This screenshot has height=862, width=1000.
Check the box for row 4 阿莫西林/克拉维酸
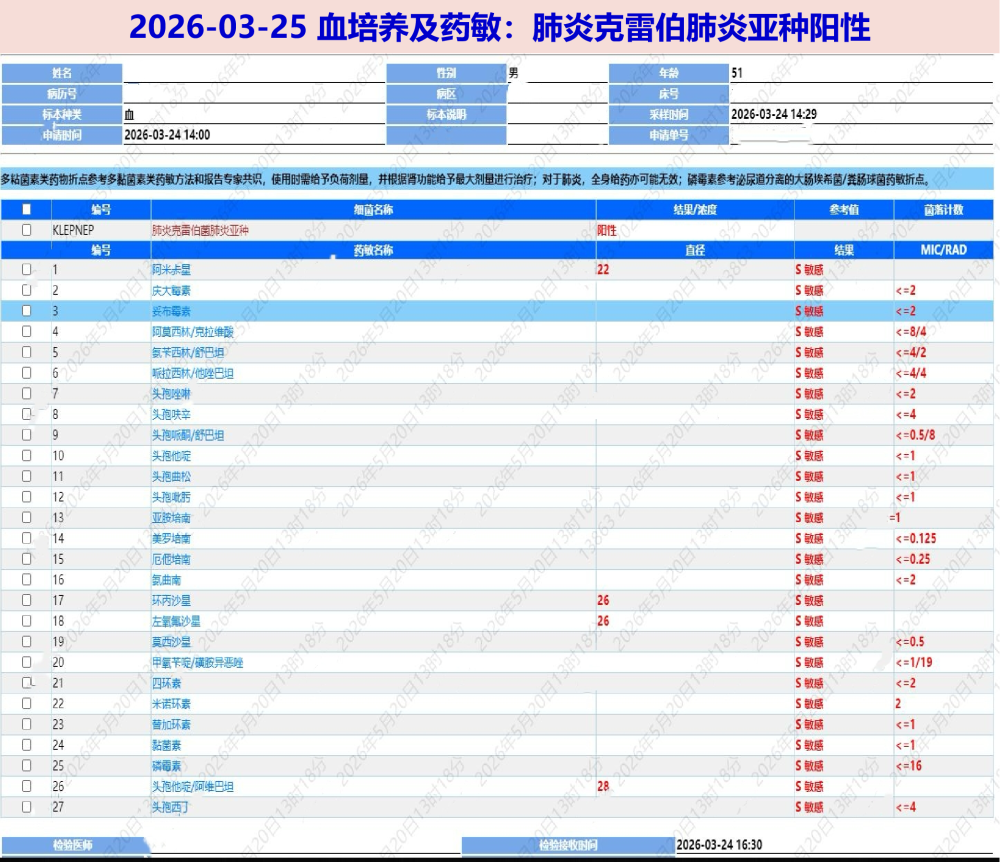[27, 331]
